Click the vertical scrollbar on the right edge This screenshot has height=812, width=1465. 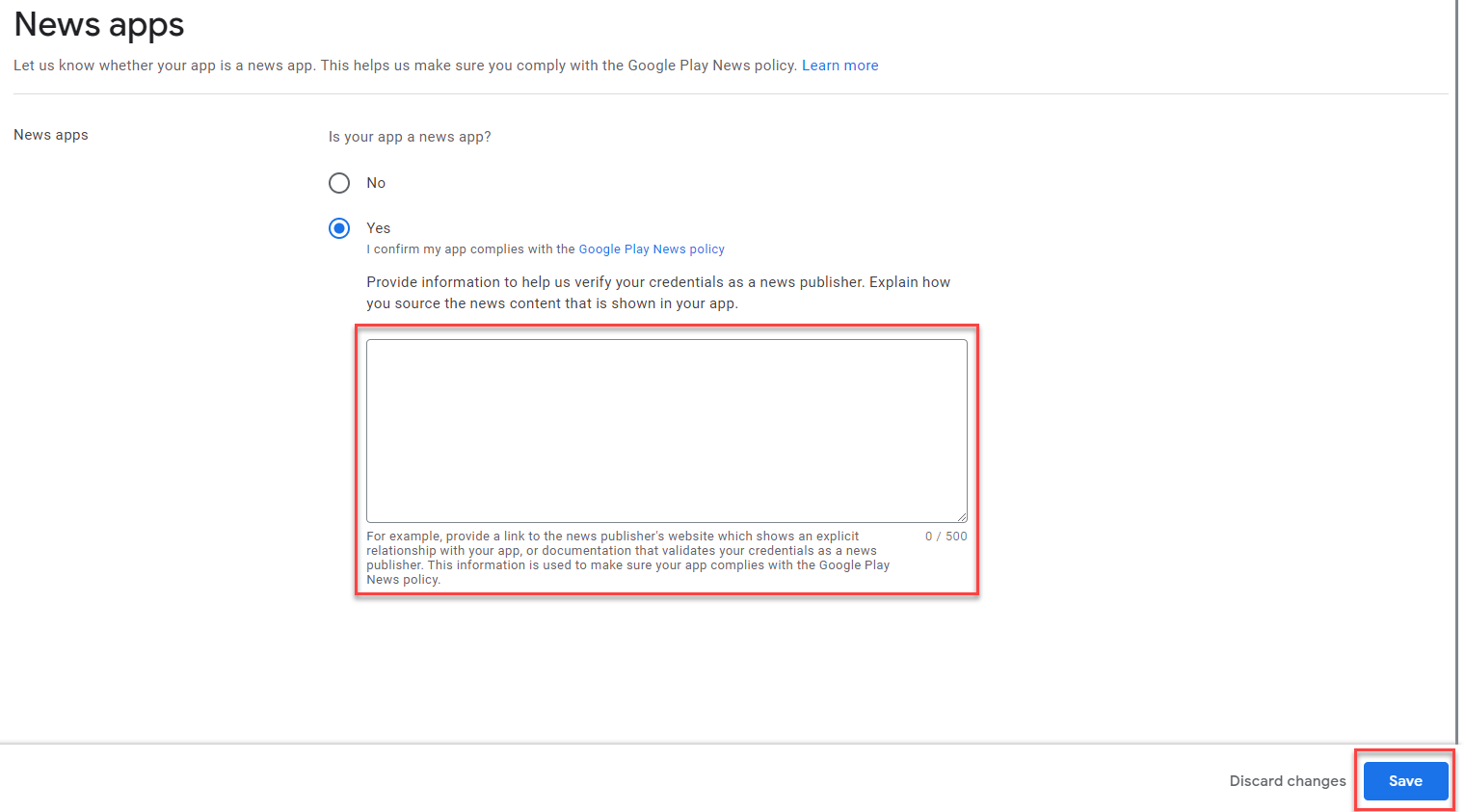(x=1457, y=385)
